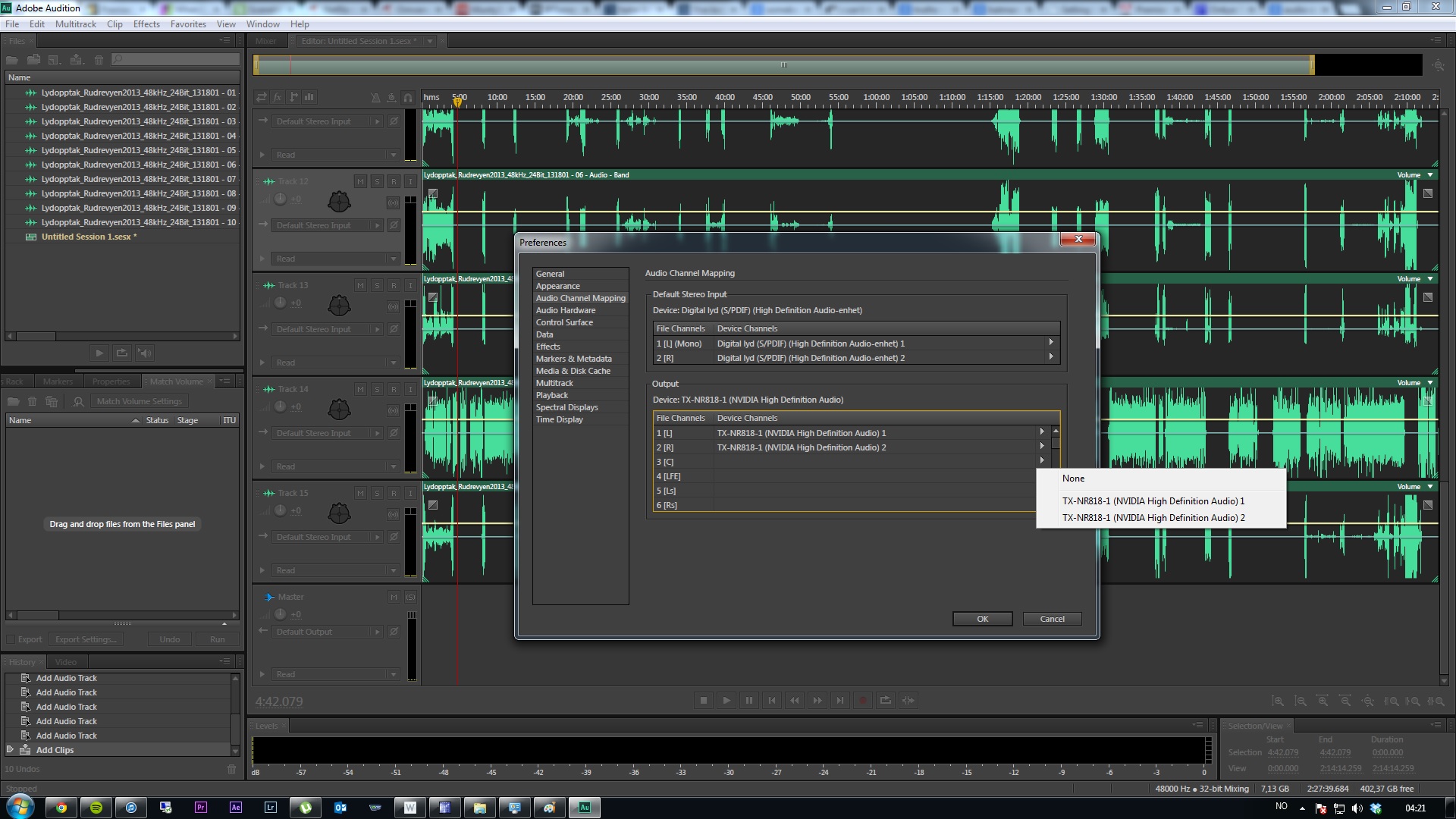
Task: Click the Files panel preview Play button
Action: [99, 353]
